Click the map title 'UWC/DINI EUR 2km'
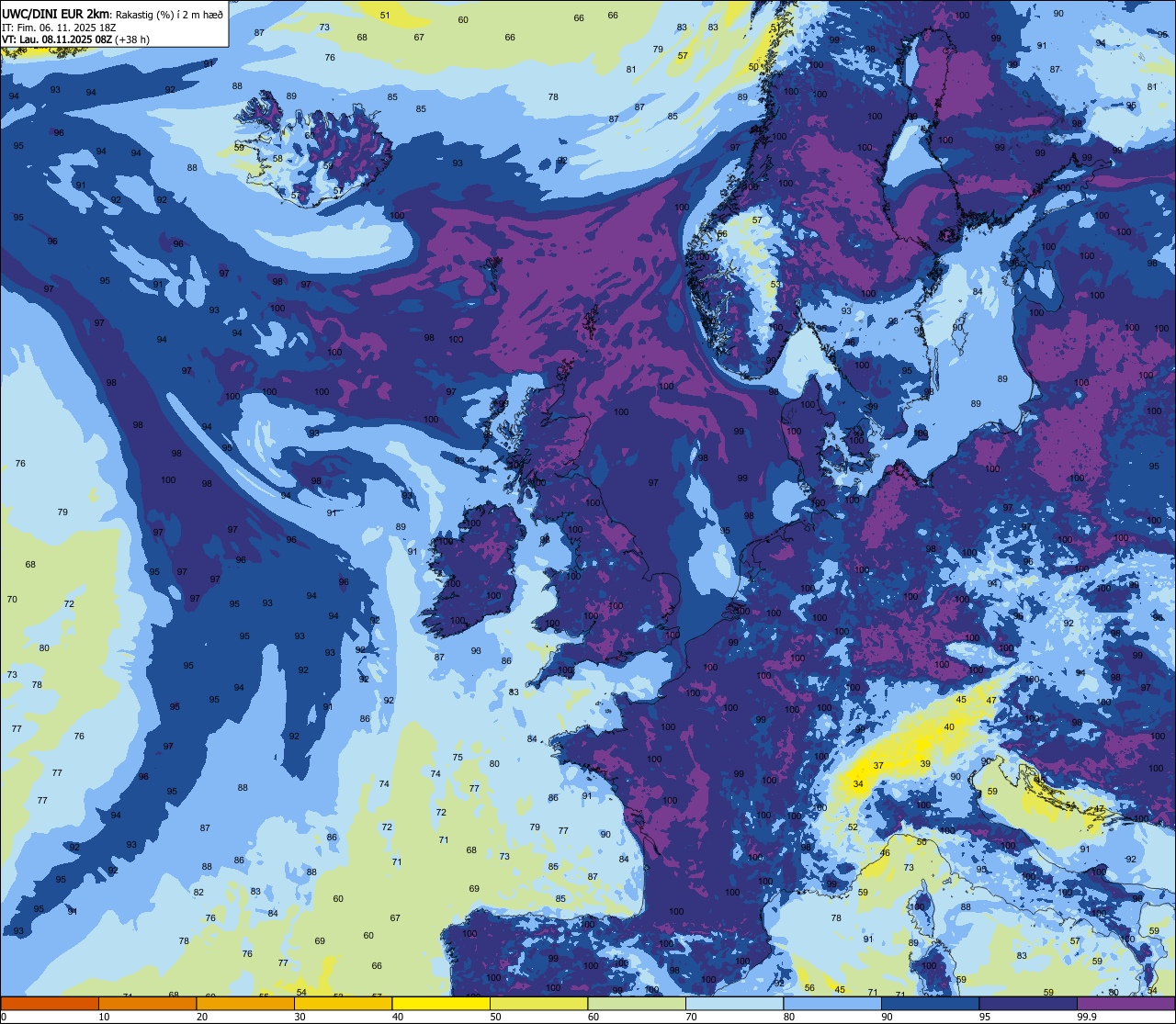Viewport: 1176px width, 1024px height. 56,13
